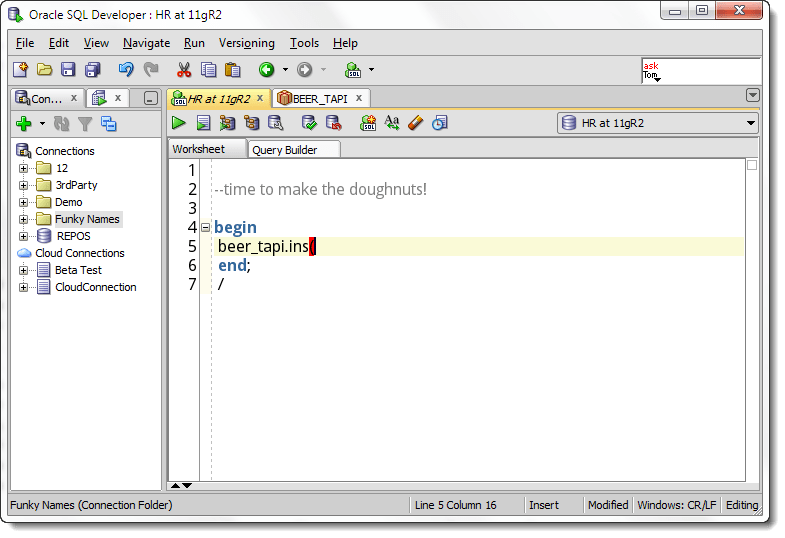Viewport: 785px width, 538px height.
Task: Click the Schema Browser icon in Connections
Action: pyautogui.click(x=109, y=123)
